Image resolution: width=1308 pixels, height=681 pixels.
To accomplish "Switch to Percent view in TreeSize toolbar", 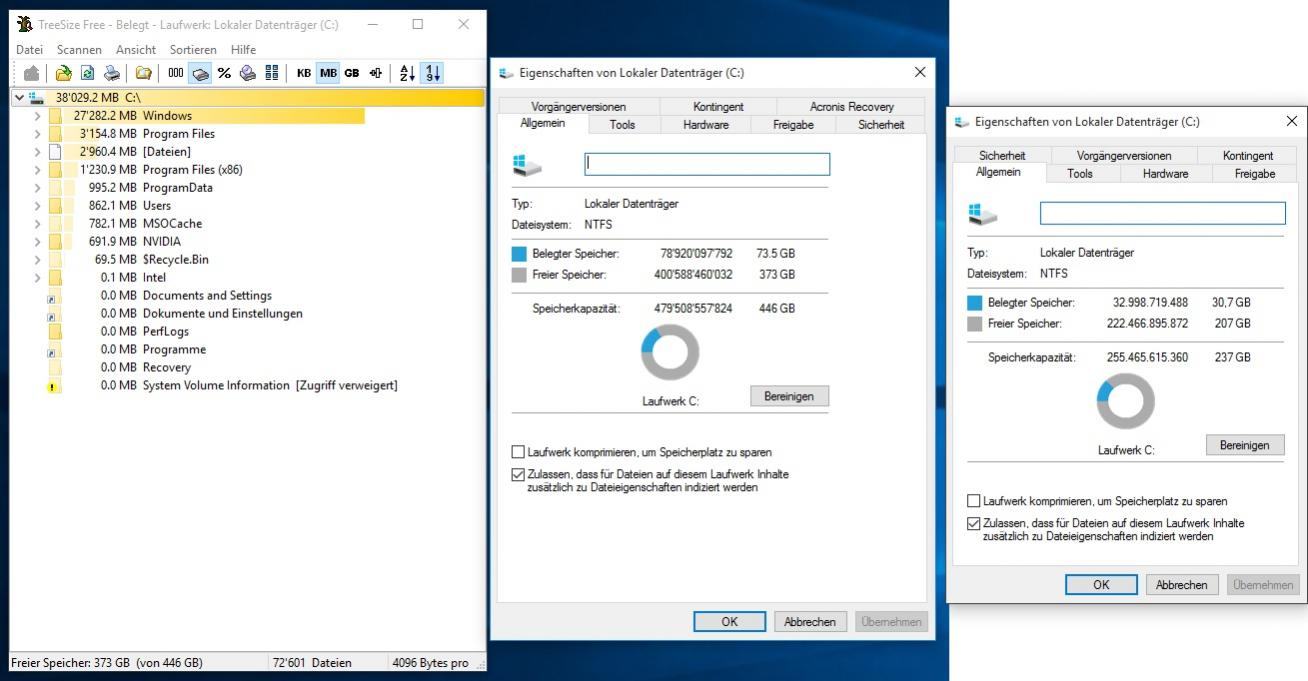I will 224,73.
